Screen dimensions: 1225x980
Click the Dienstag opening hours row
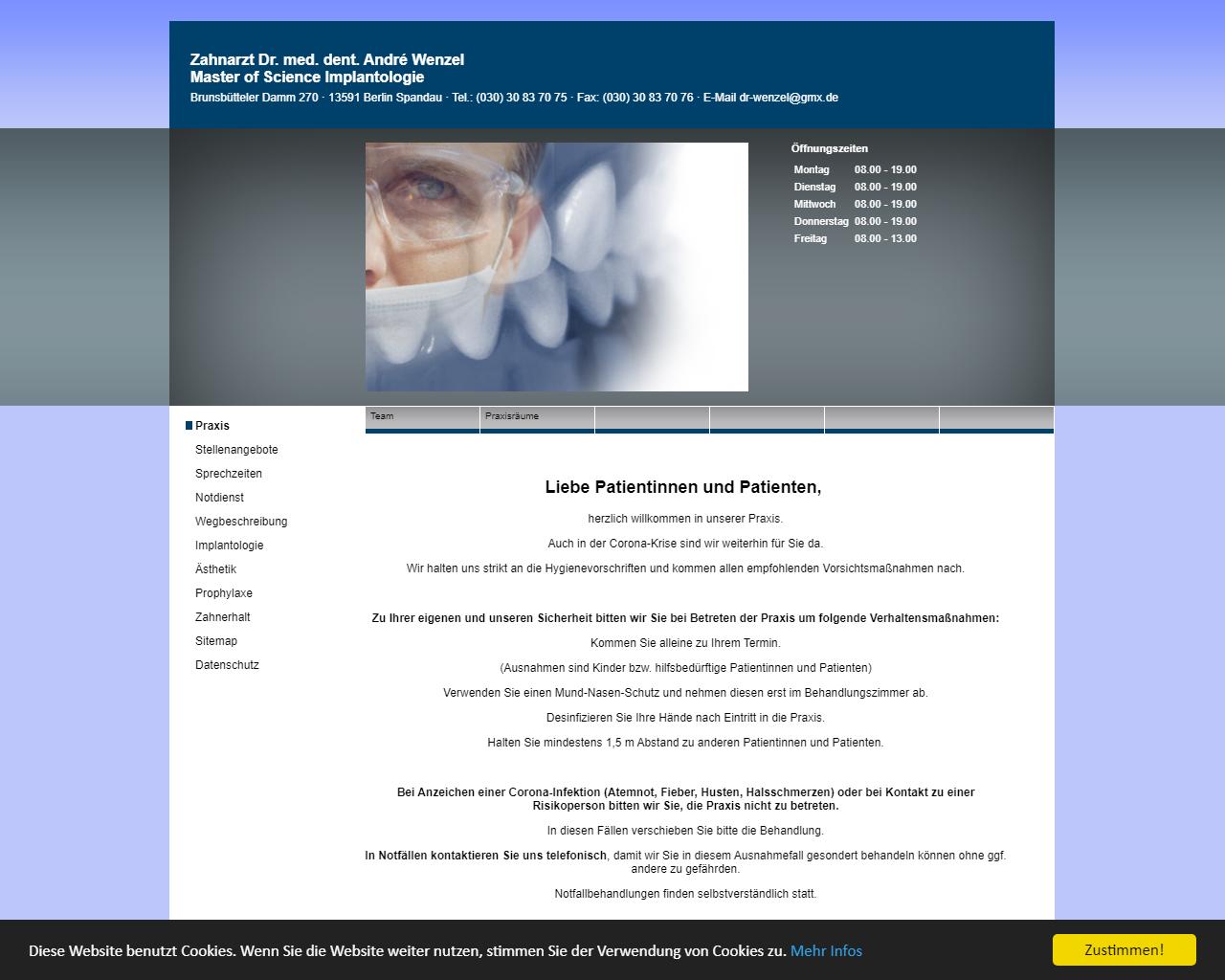855,187
